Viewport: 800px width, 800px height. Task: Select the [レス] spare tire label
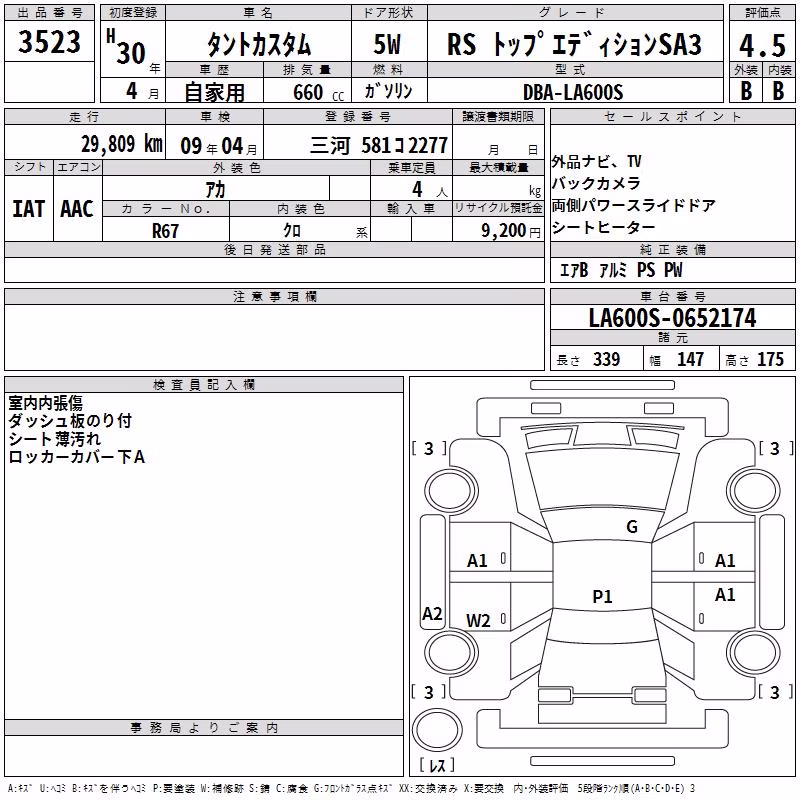pyautogui.click(x=437, y=764)
